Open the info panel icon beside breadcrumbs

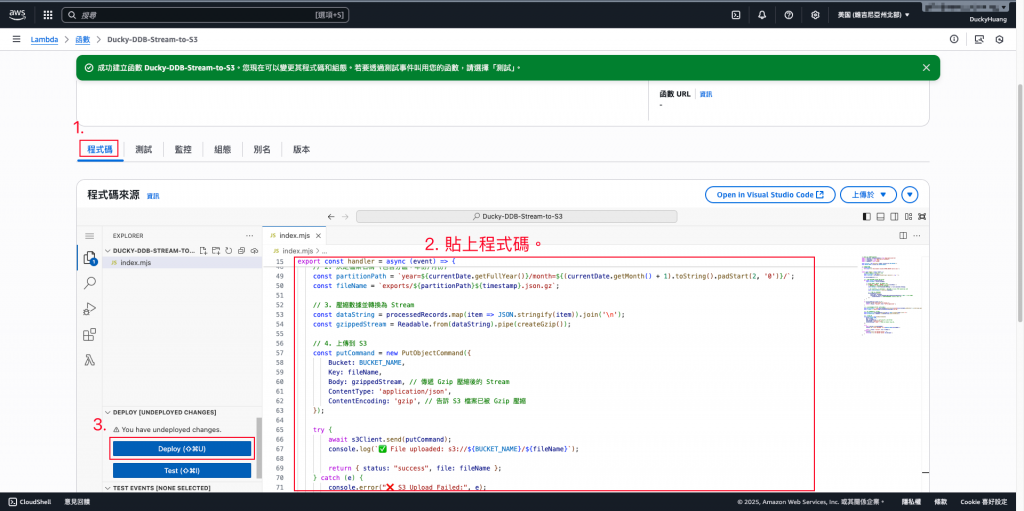(x=954, y=39)
